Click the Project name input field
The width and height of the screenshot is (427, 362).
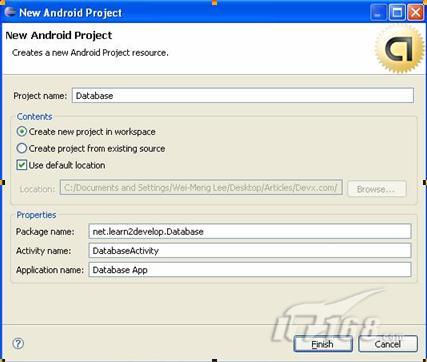click(x=243, y=96)
